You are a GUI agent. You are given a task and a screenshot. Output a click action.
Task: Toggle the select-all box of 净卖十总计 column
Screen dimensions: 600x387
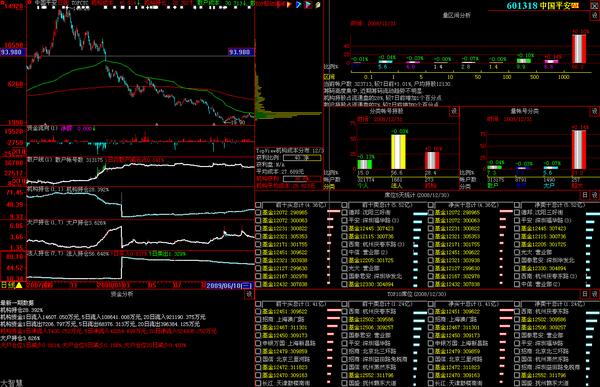click(517, 206)
